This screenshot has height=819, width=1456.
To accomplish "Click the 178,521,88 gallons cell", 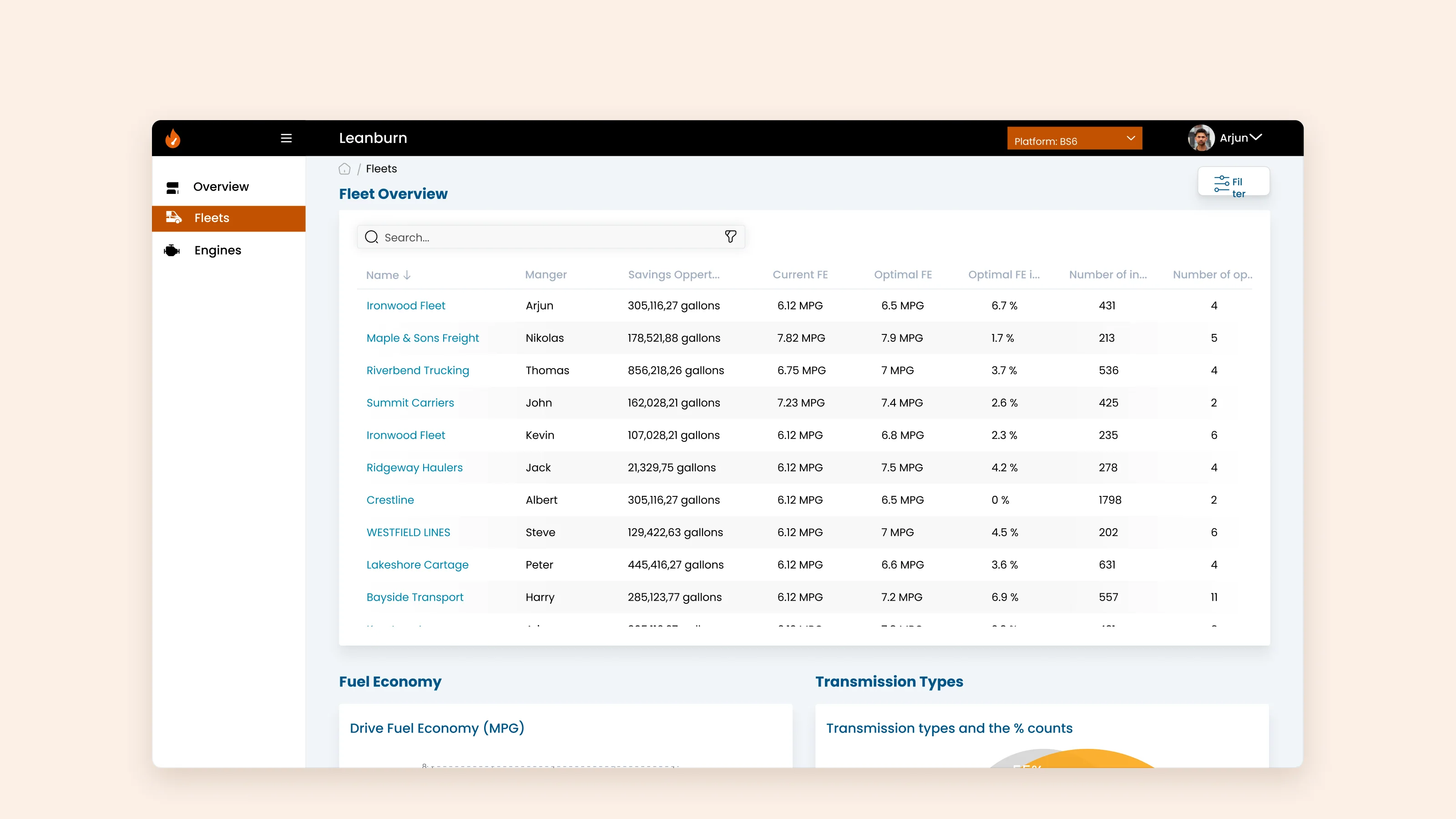I will click(674, 338).
